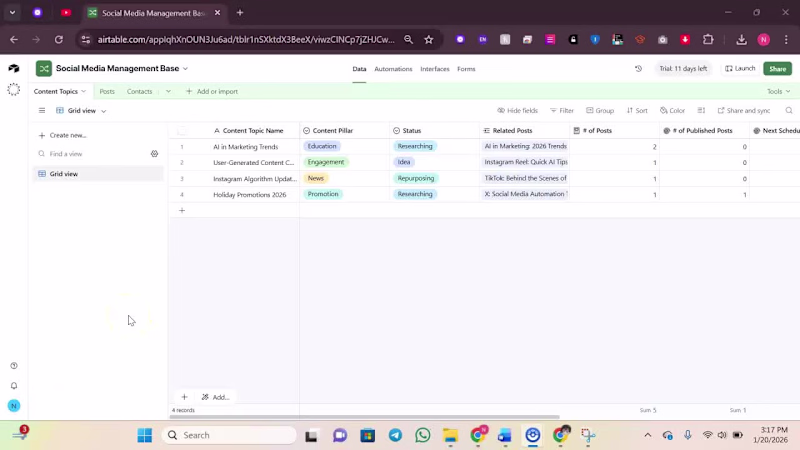Image resolution: width=800 pixels, height=450 pixels.
Task: Click the Social Media Management Base green icon
Action: (44, 68)
